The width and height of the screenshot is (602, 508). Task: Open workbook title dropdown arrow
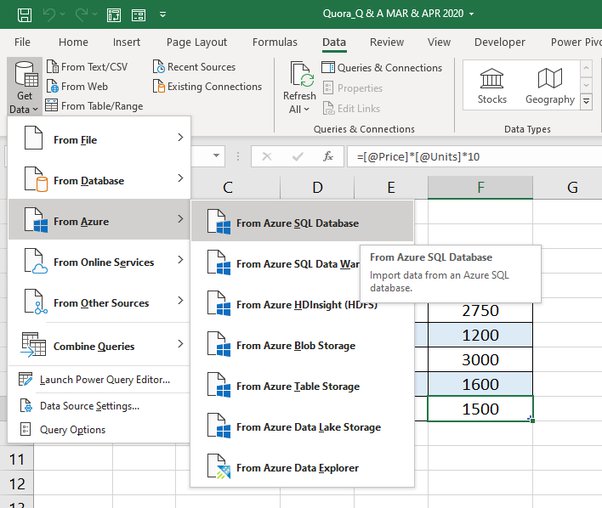(471, 14)
